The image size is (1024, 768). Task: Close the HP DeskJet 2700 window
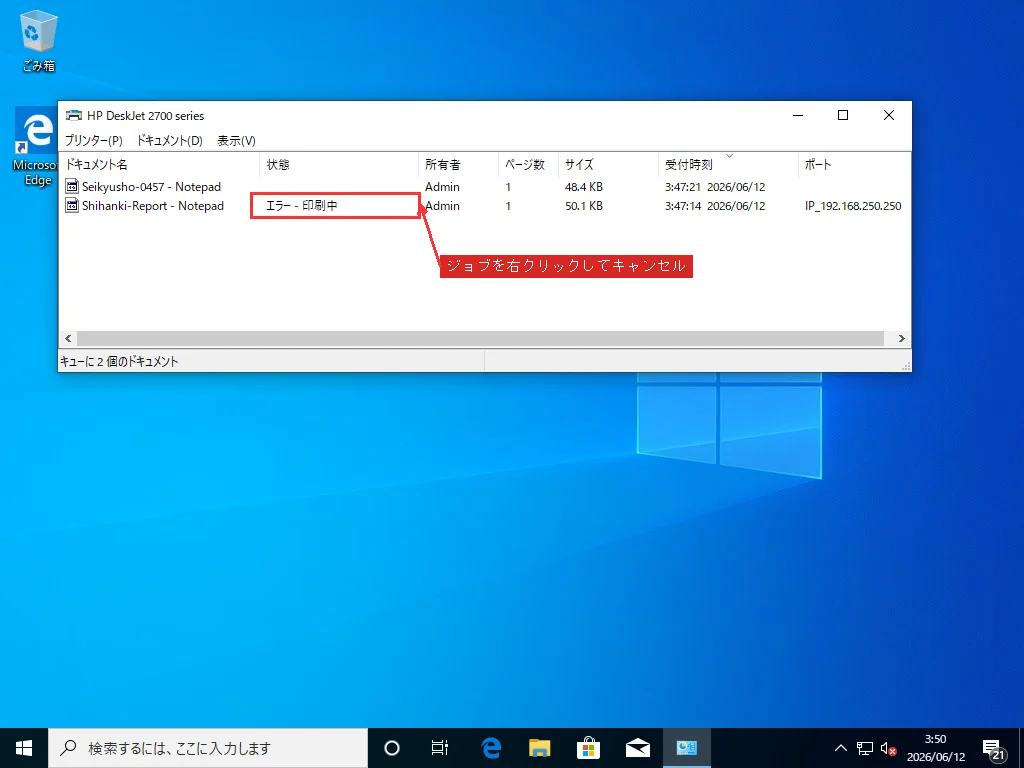[x=889, y=116]
